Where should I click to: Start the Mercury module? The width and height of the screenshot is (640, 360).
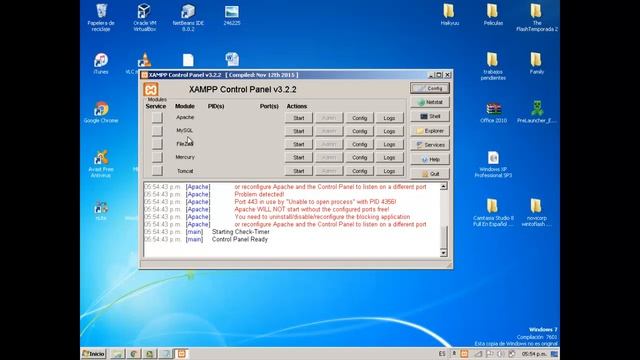[x=299, y=157]
